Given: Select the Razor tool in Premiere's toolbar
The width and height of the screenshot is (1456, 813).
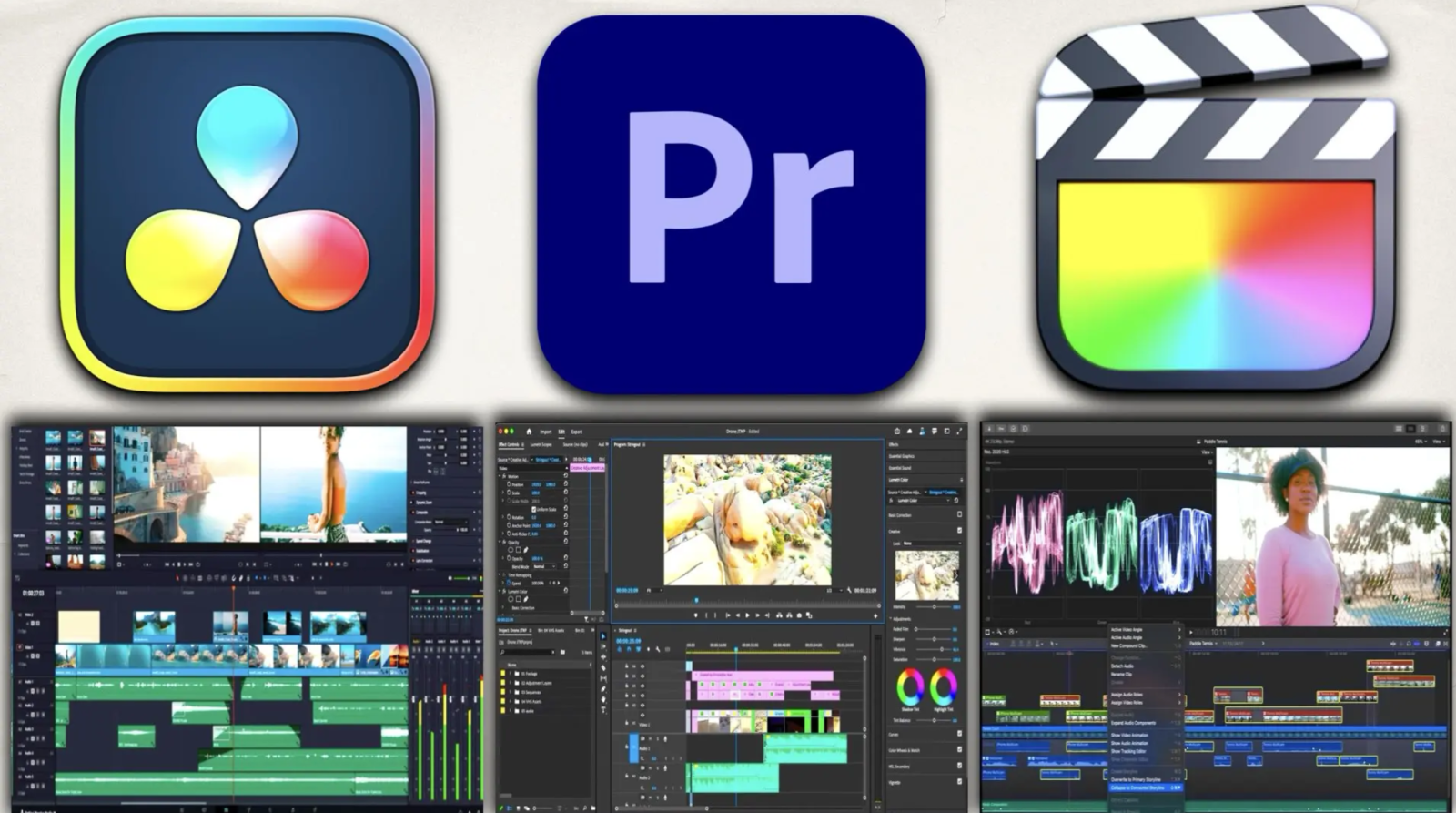Looking at the screenshot, I should point(603,668).
